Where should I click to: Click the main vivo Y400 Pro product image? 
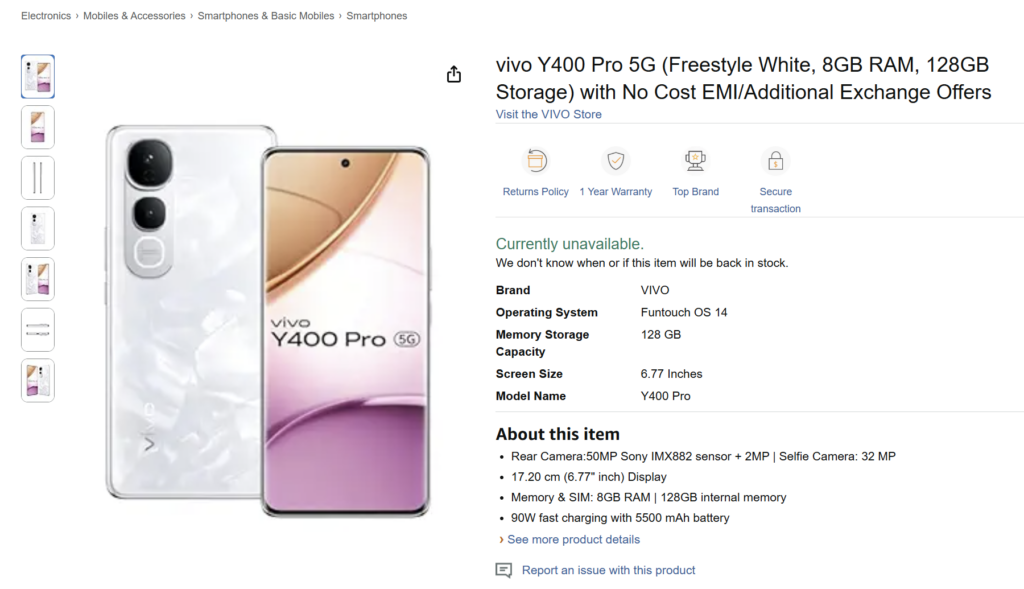(268, 320)
